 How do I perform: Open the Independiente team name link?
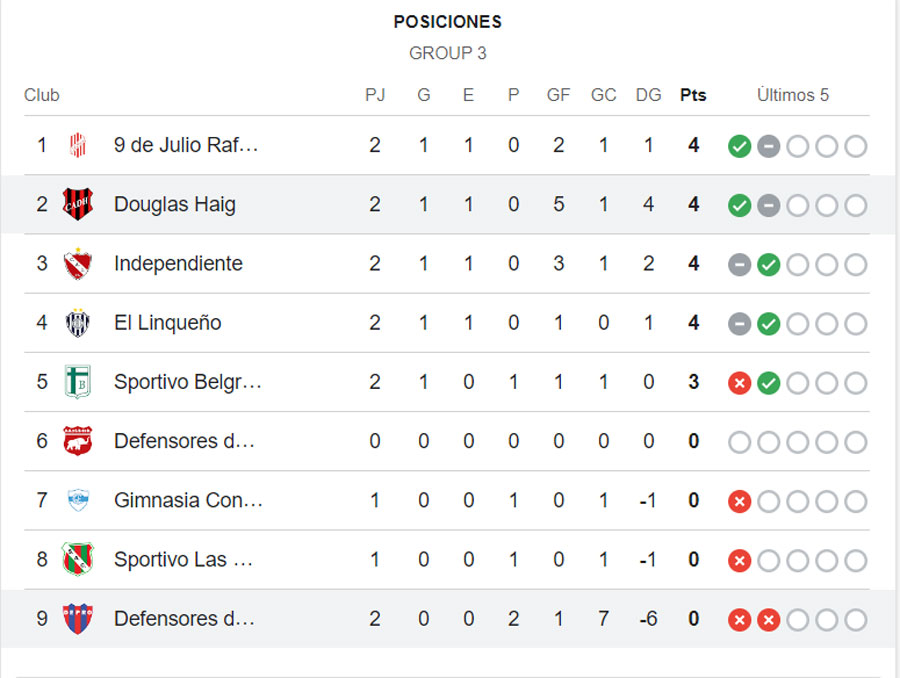(178, 264)
